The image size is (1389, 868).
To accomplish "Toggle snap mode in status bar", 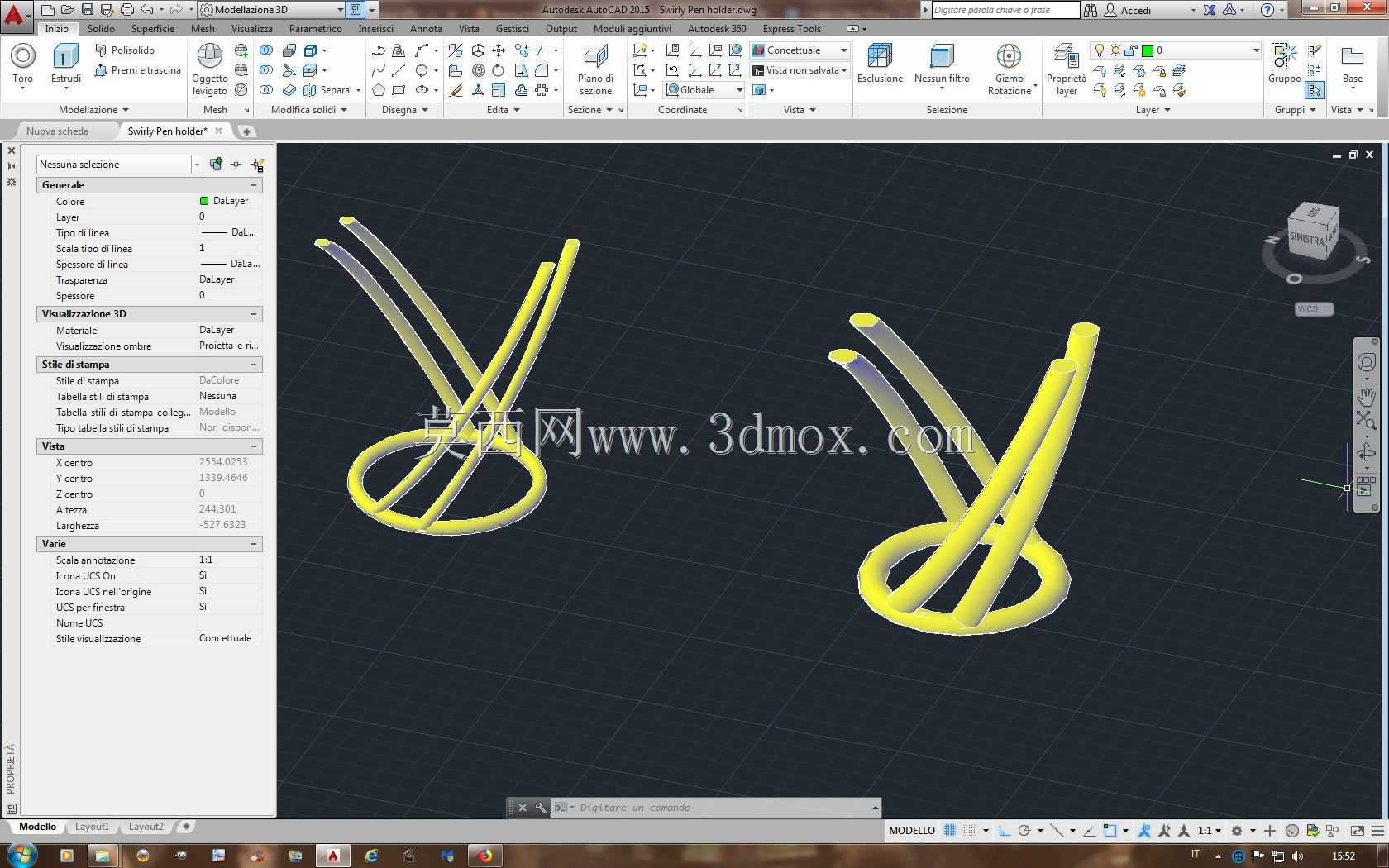I will (x=969, y=831).
